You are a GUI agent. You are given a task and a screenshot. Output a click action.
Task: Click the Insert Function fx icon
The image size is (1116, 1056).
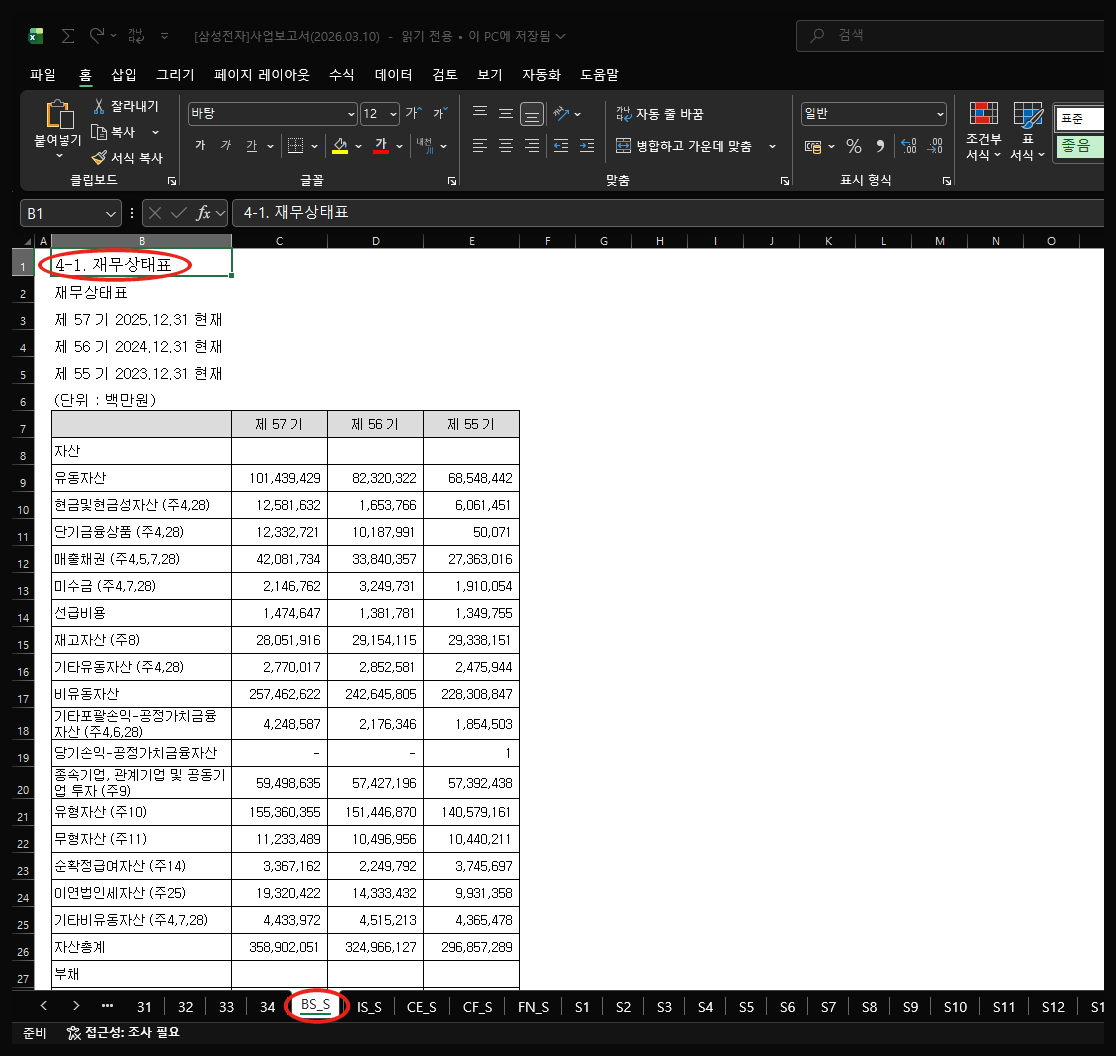[x=204, y=213]
